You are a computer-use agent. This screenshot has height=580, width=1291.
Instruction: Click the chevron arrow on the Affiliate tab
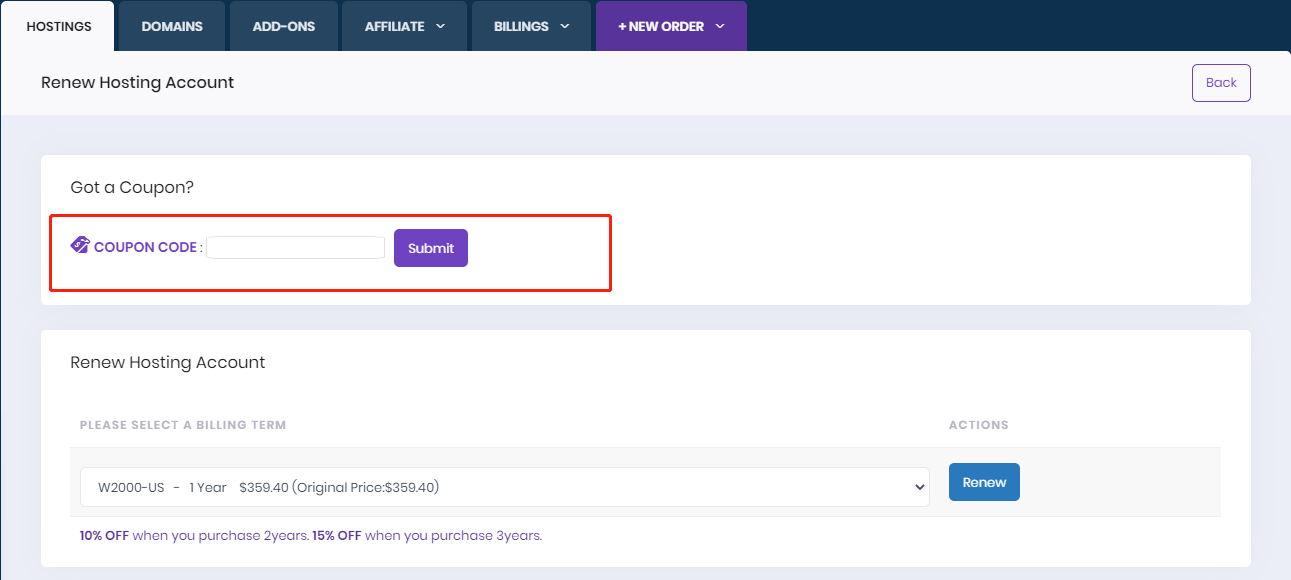click(x=440, y=26)
